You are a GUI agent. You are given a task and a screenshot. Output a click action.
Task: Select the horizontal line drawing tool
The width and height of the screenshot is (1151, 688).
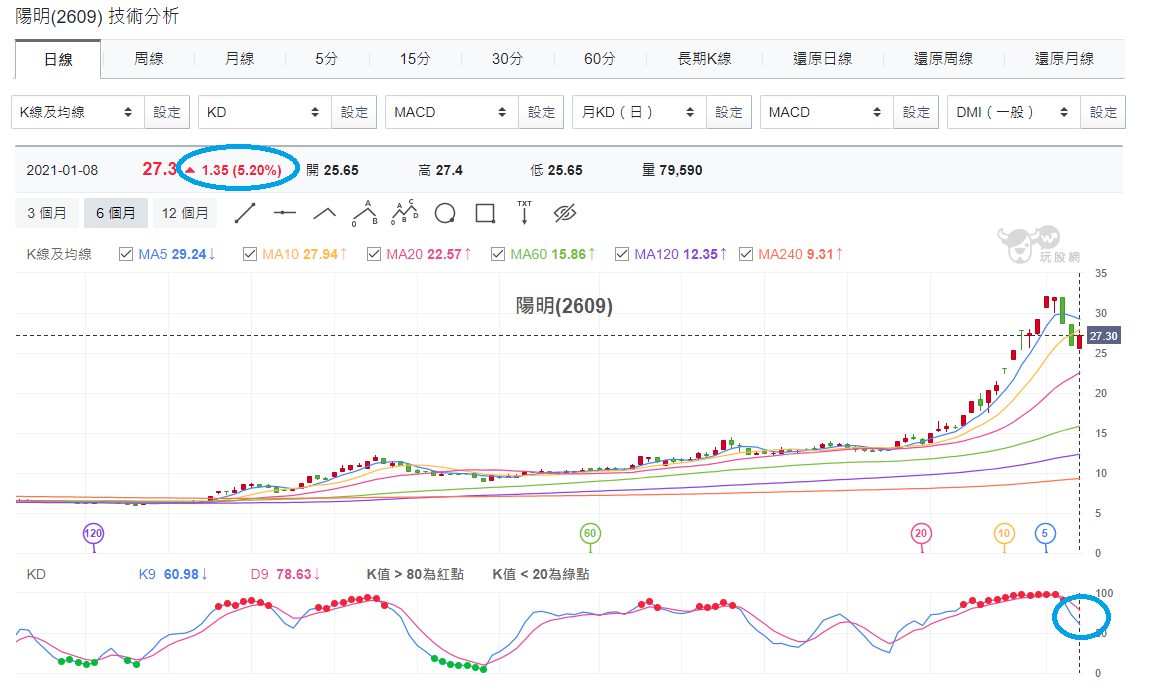click(285, 214)
